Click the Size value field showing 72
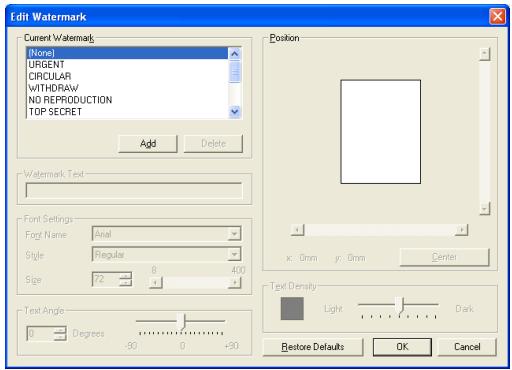512x370 pixels. coord(105,279)
